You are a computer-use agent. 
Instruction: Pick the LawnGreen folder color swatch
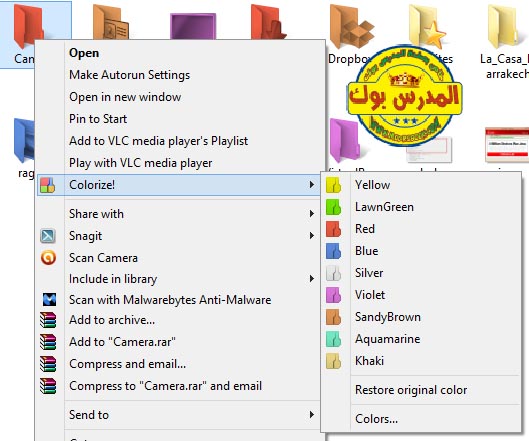[x=333, y=207]
